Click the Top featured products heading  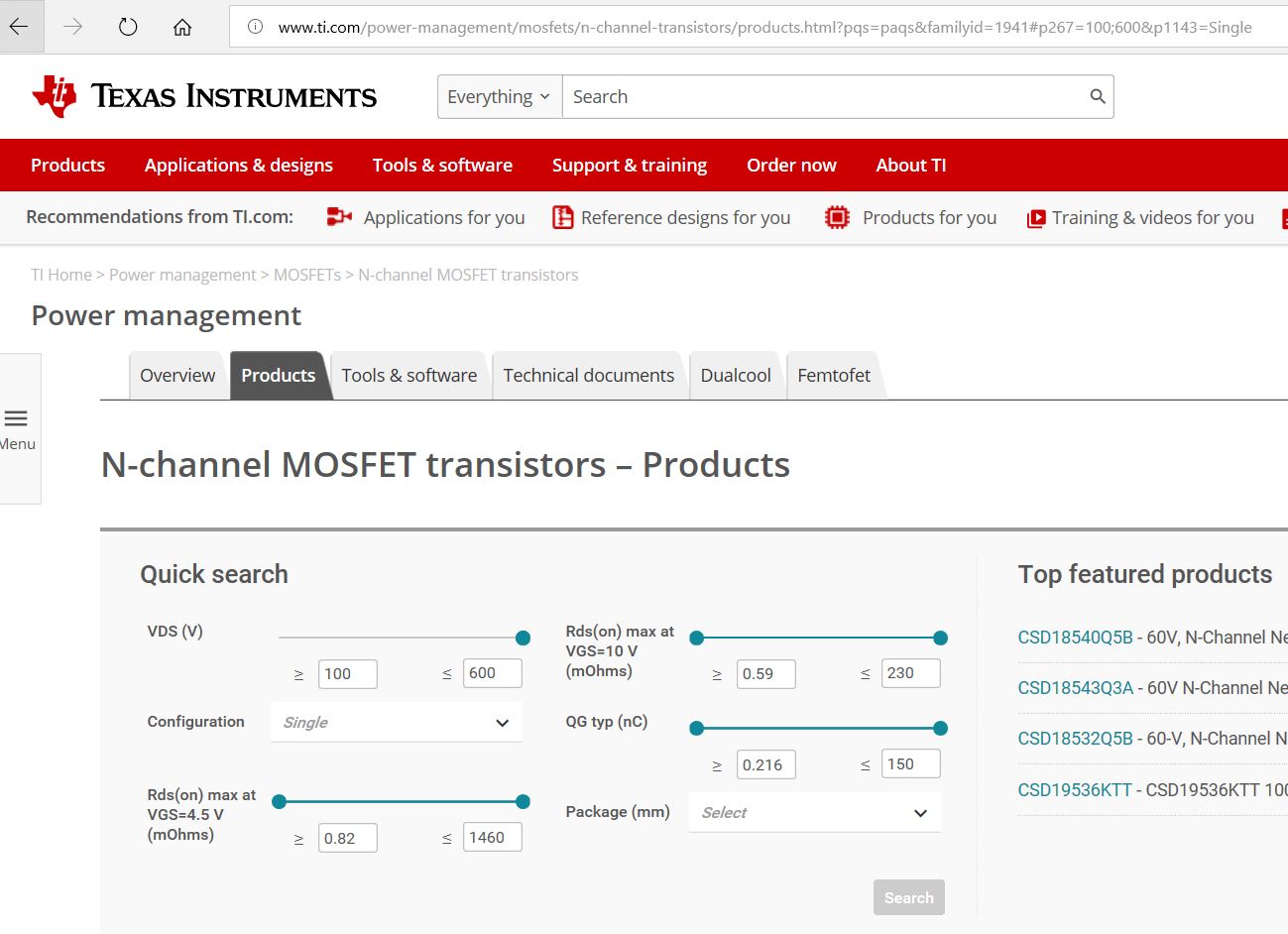click(x=1145, y=574)
